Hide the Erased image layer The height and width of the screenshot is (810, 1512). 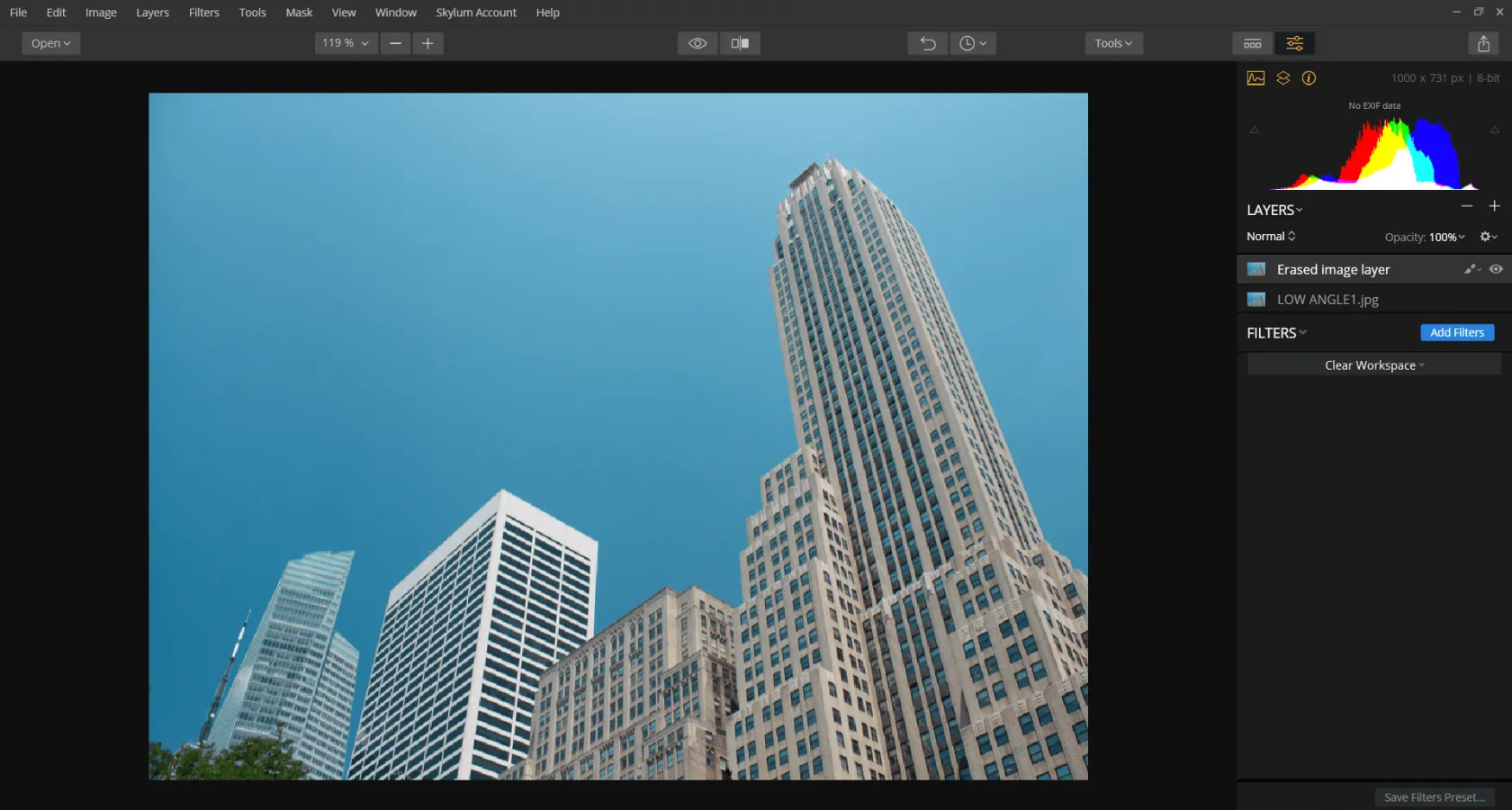[x=1496, y=269]
